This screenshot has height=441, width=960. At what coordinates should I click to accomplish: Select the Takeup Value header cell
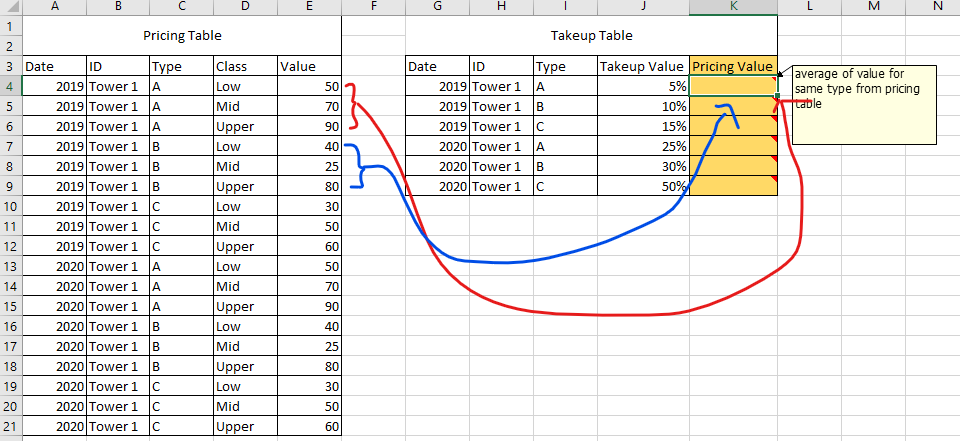643,66
